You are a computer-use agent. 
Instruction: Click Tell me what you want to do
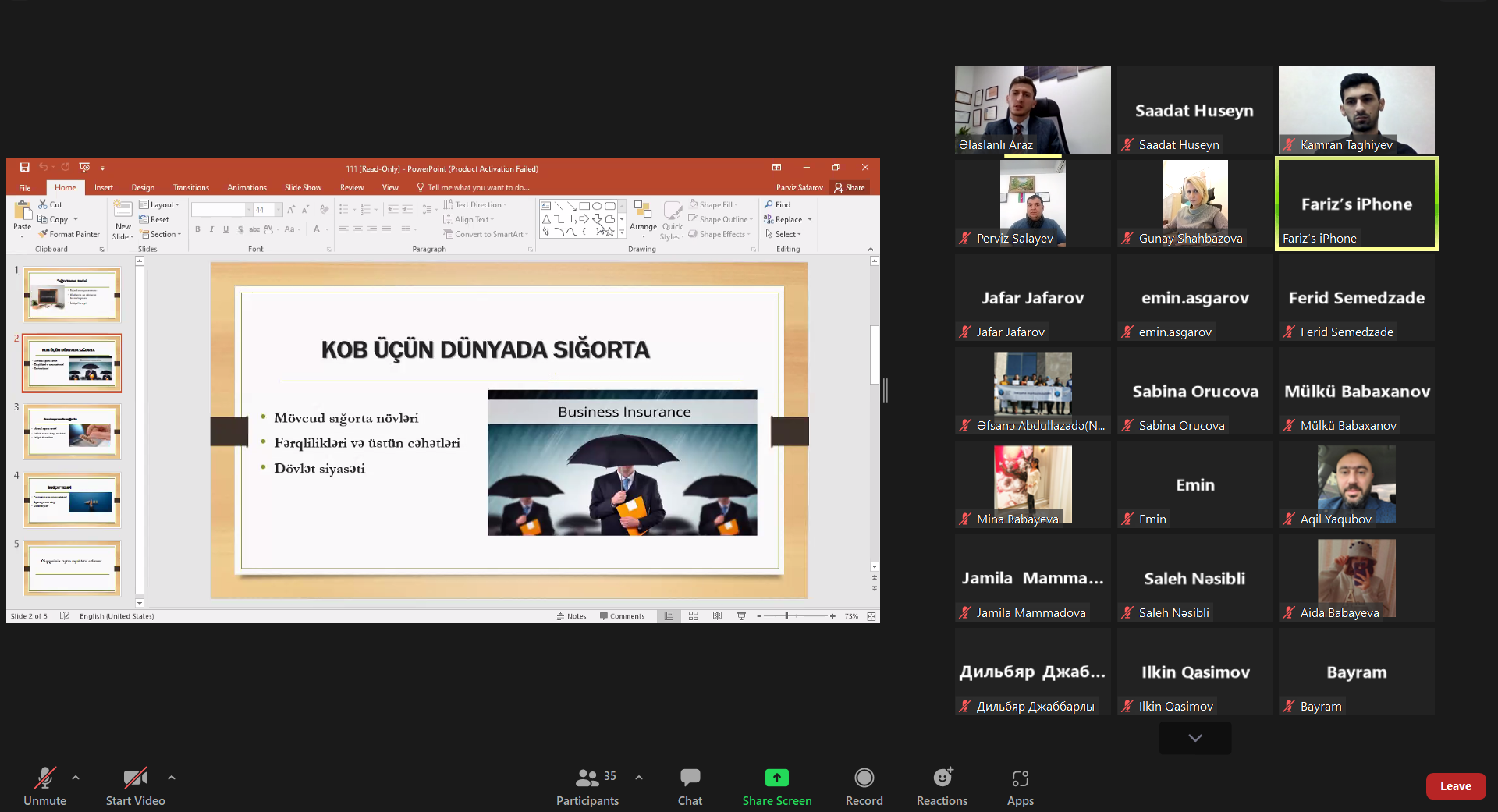tap(474, 187)
